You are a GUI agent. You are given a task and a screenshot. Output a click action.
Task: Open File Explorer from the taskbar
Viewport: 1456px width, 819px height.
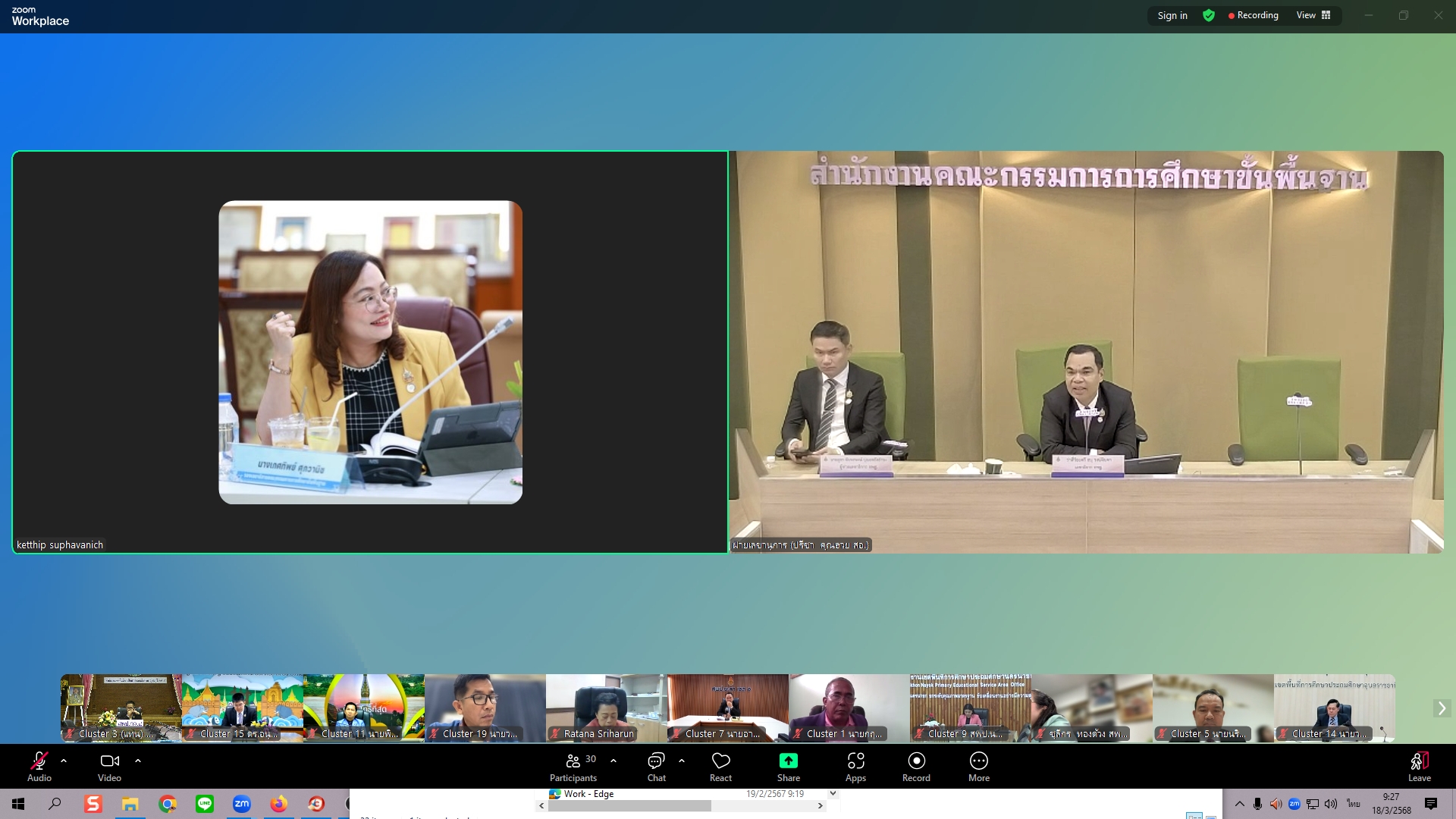pos(130,804)
